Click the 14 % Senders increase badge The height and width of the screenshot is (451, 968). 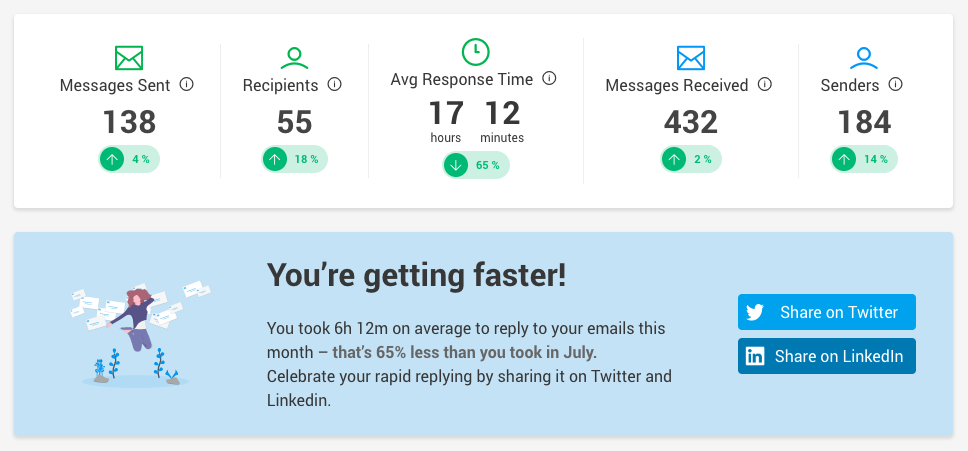(x=864, y=158)
